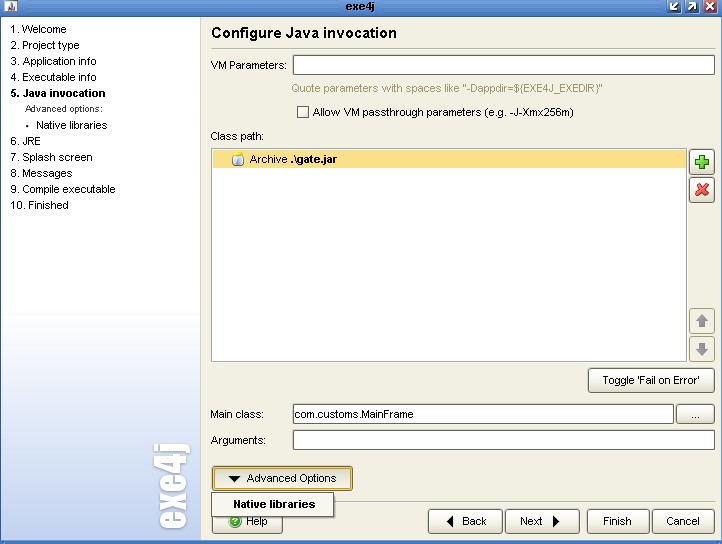Screen dimensions: 722x544
Task: Go to step 6. JRE
Action: [x=25, y=141]
